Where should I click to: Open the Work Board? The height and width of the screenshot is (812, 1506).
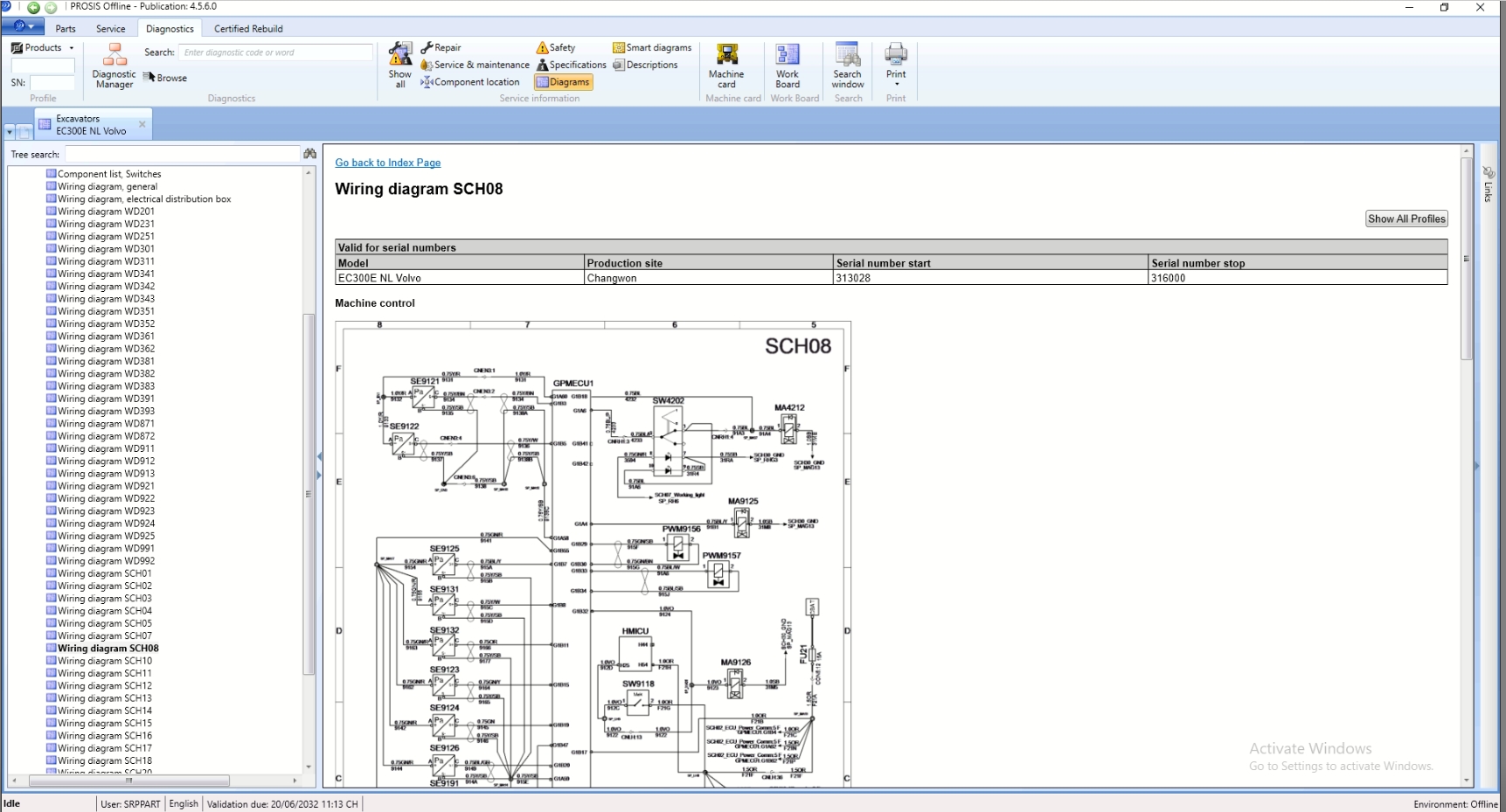tap(788, 66)
